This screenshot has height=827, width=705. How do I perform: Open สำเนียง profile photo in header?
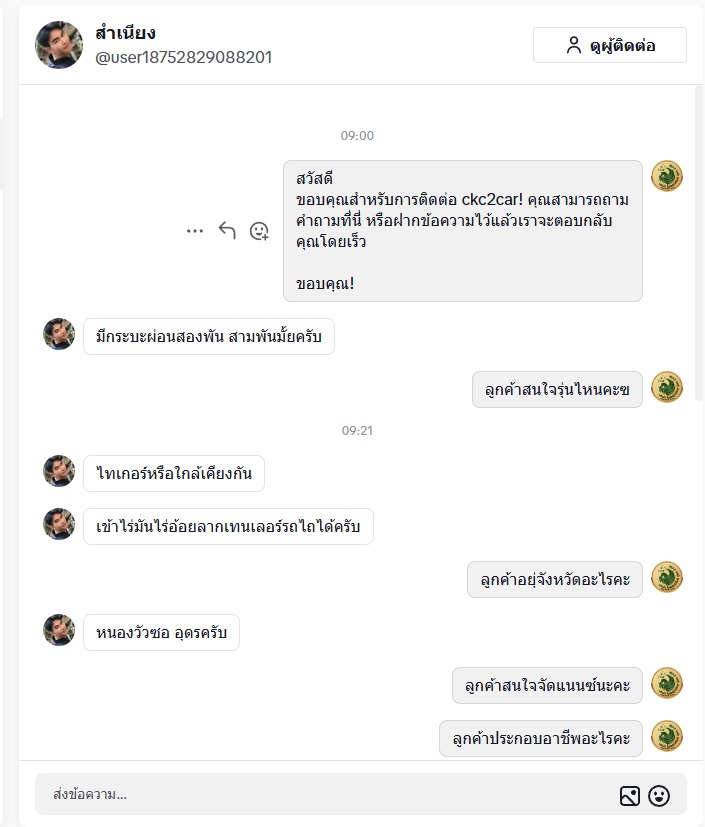click(59, 44)
